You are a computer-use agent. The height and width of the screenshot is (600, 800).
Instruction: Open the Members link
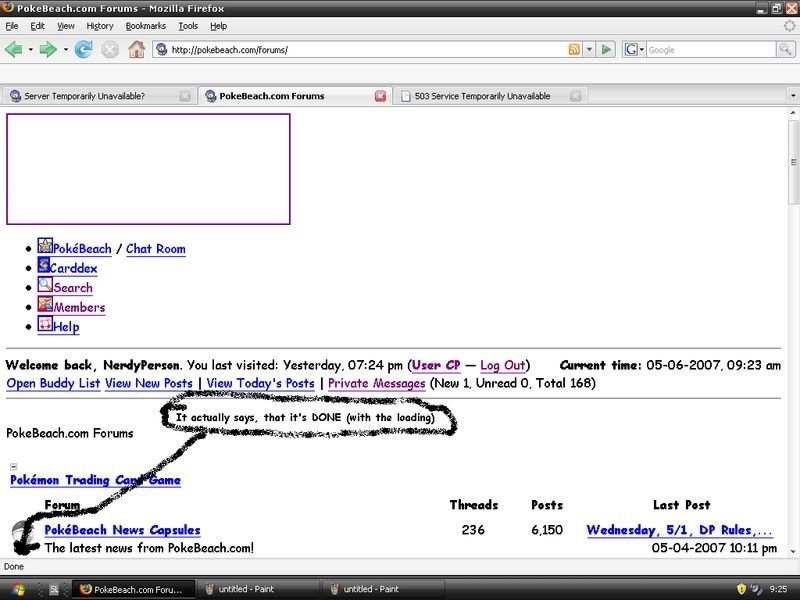click(x=79, y=308)
